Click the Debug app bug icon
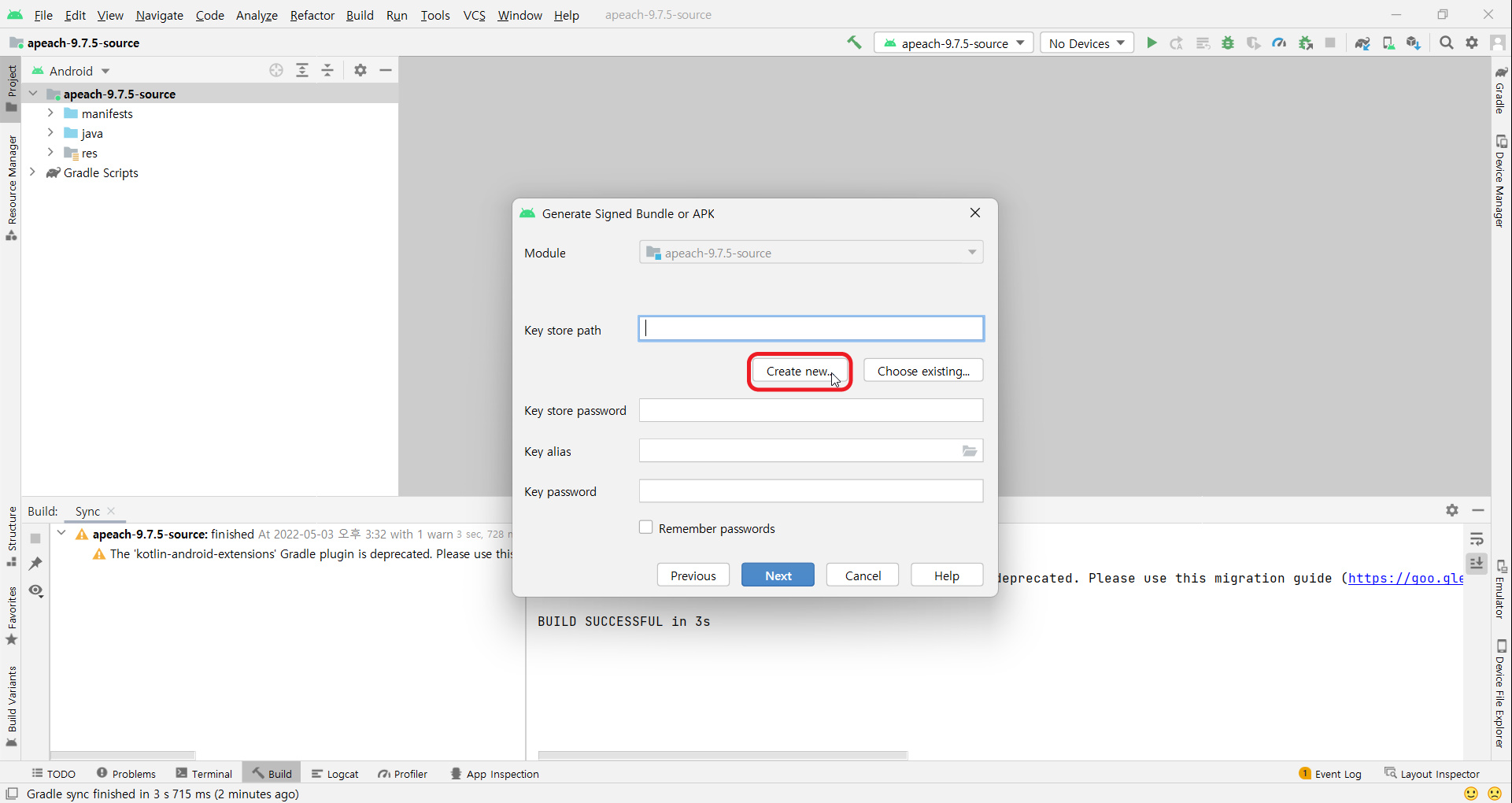This screenshot has height=803, width=1512. tap(1228, 43)
